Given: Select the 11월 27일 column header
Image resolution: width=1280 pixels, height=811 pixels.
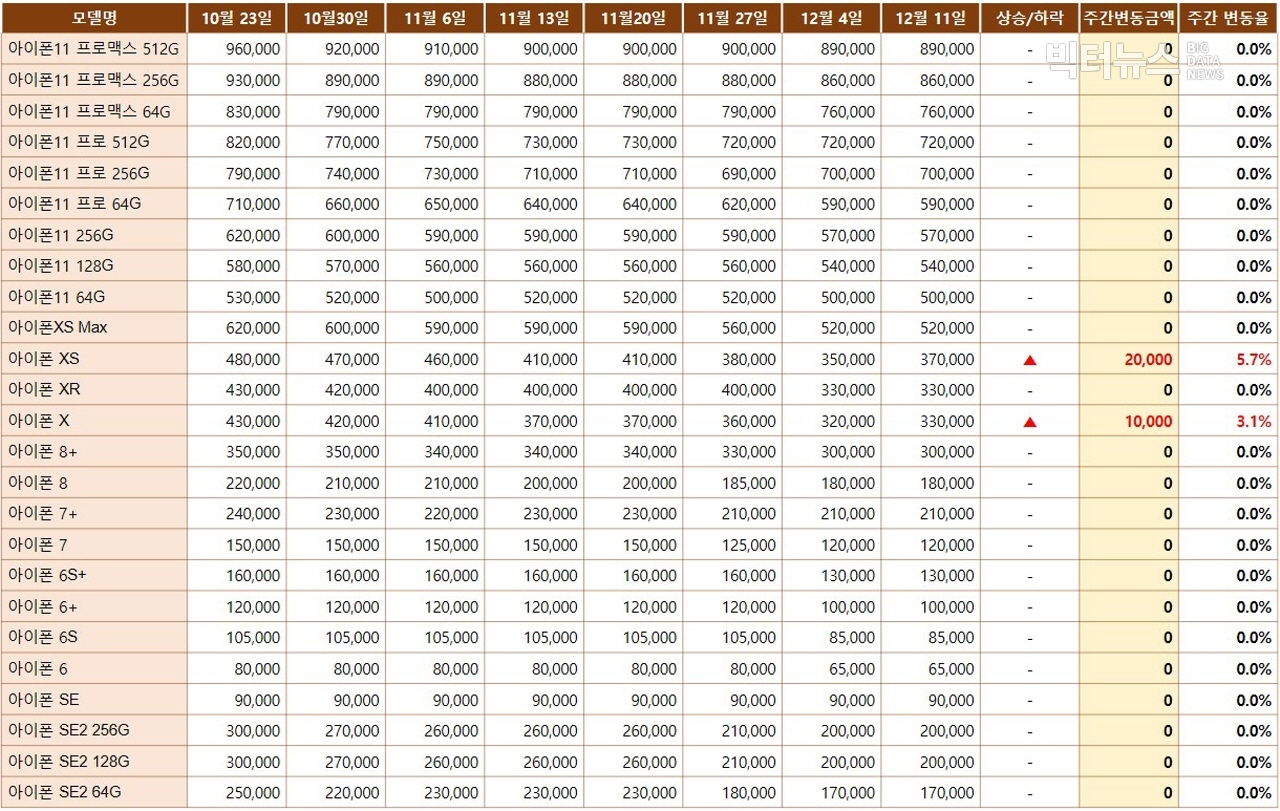Looking at the screenshot, I should pyautogui.click(x=732, y=18).
